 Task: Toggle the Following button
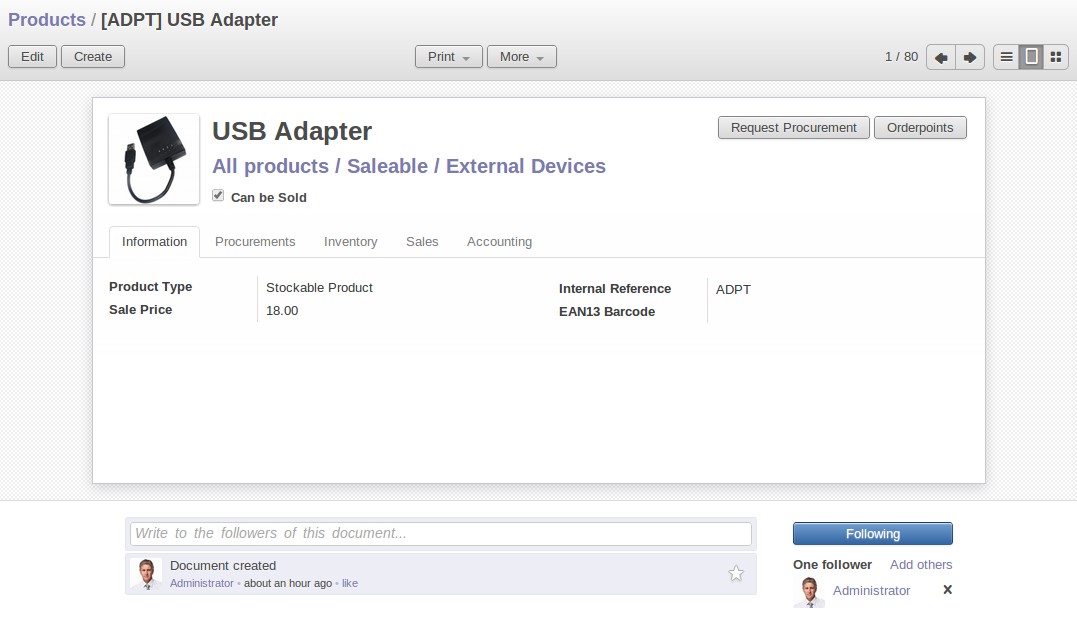click(872, 534)
